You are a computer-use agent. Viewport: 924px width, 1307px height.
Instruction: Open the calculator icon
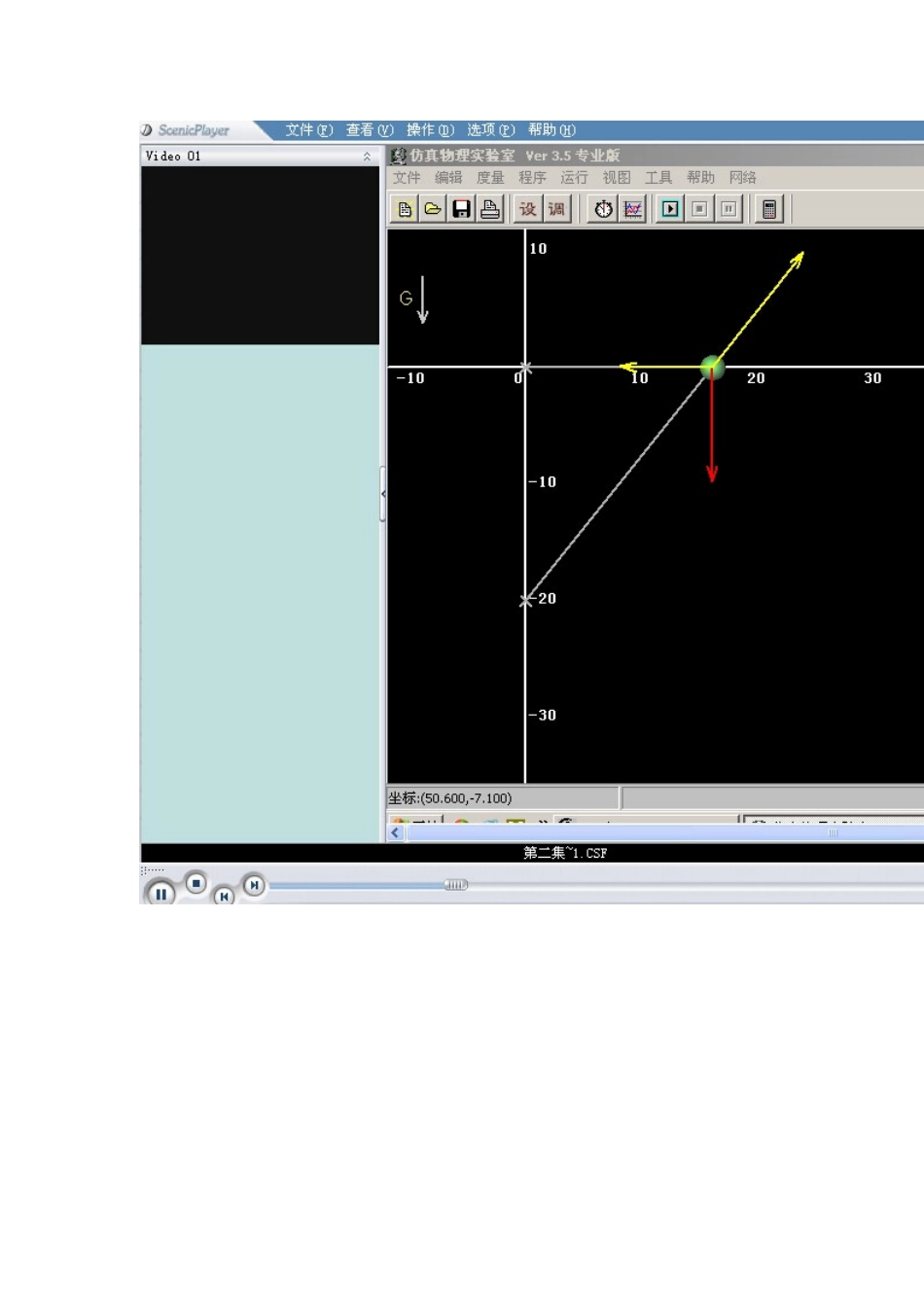[769, 209]
